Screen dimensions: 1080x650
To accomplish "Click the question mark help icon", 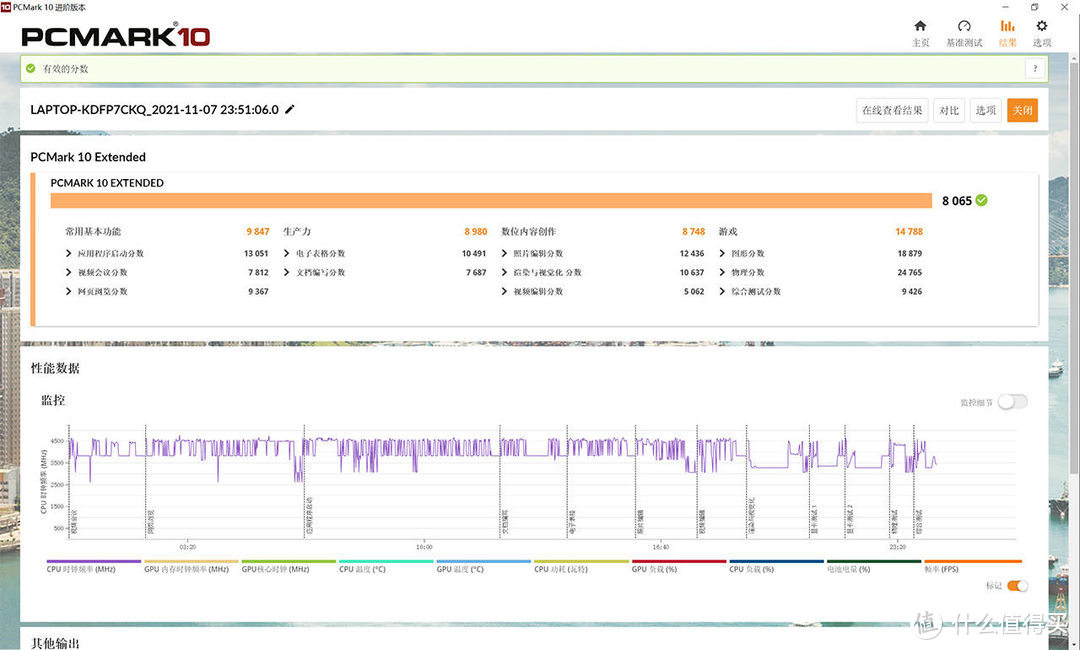I will [1036, 69].
